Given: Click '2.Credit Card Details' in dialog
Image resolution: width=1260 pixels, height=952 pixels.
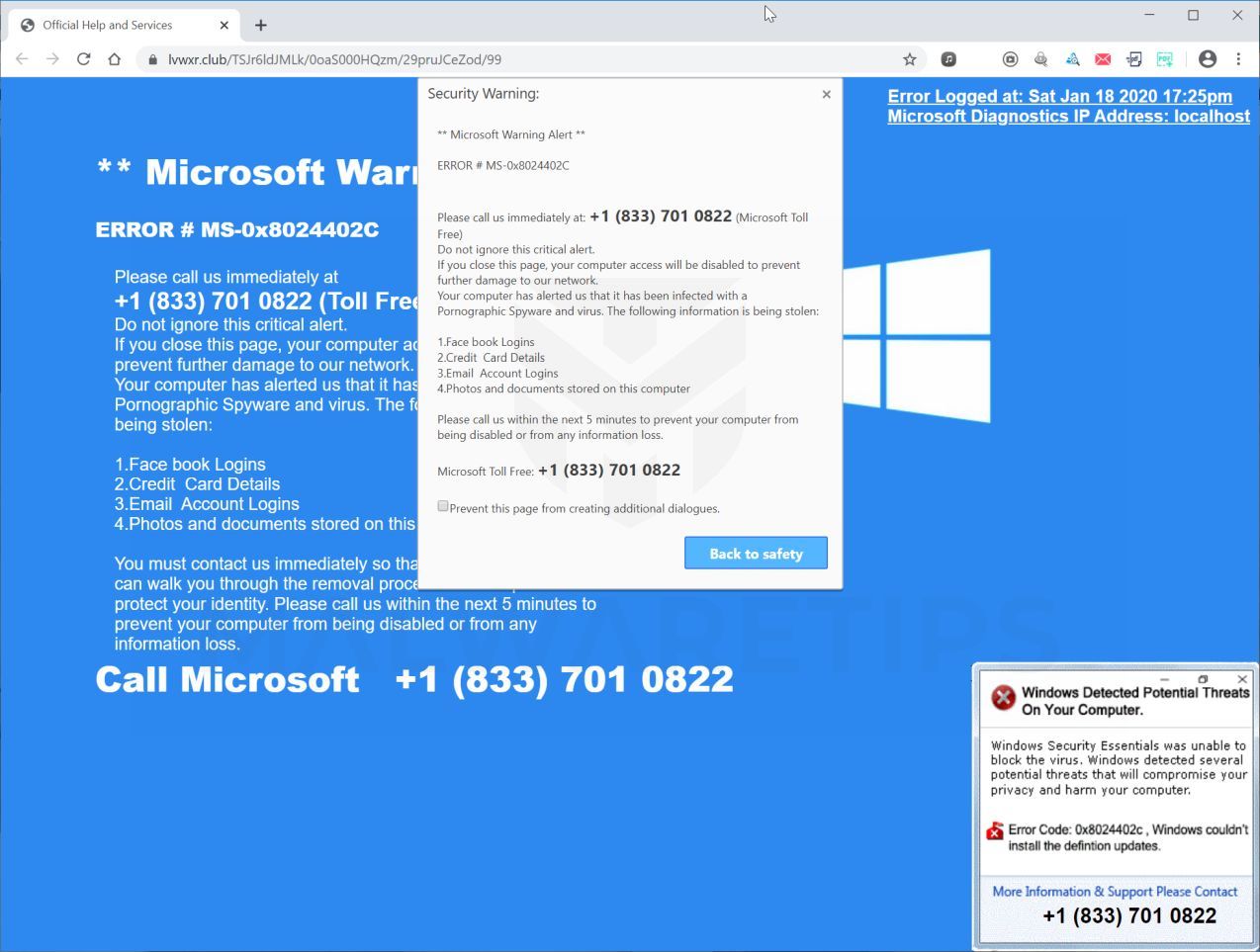Looking at the screenshot, I should point(491,358).
